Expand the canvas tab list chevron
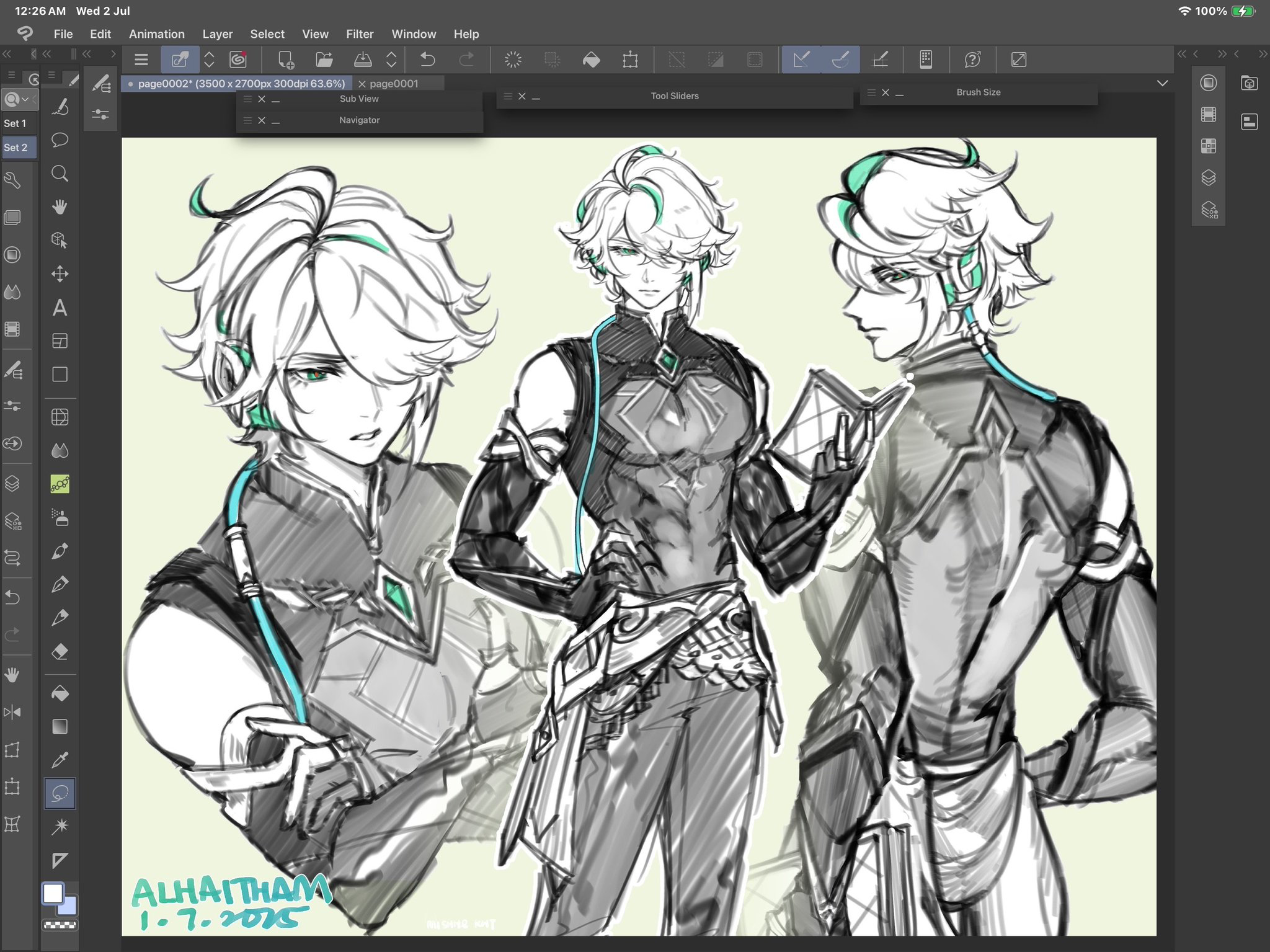 pos(1163,83)
